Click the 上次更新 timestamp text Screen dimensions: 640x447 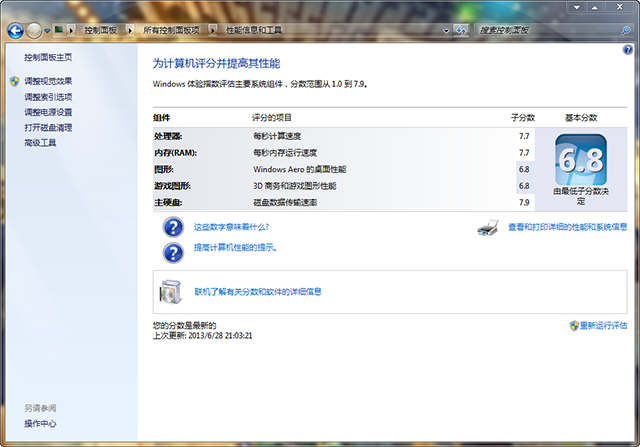(202, 336)
